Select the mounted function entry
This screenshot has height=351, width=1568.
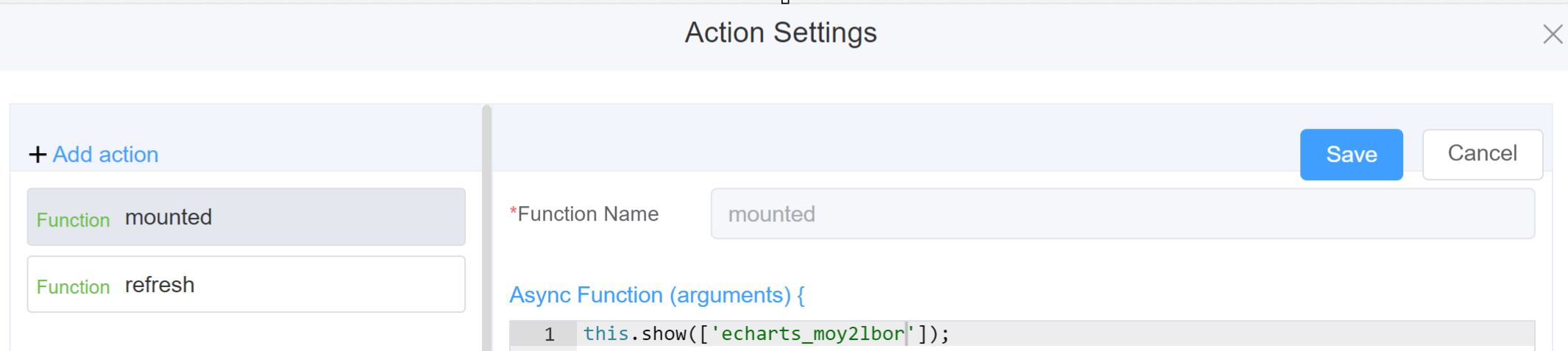(x=246, y=217)
